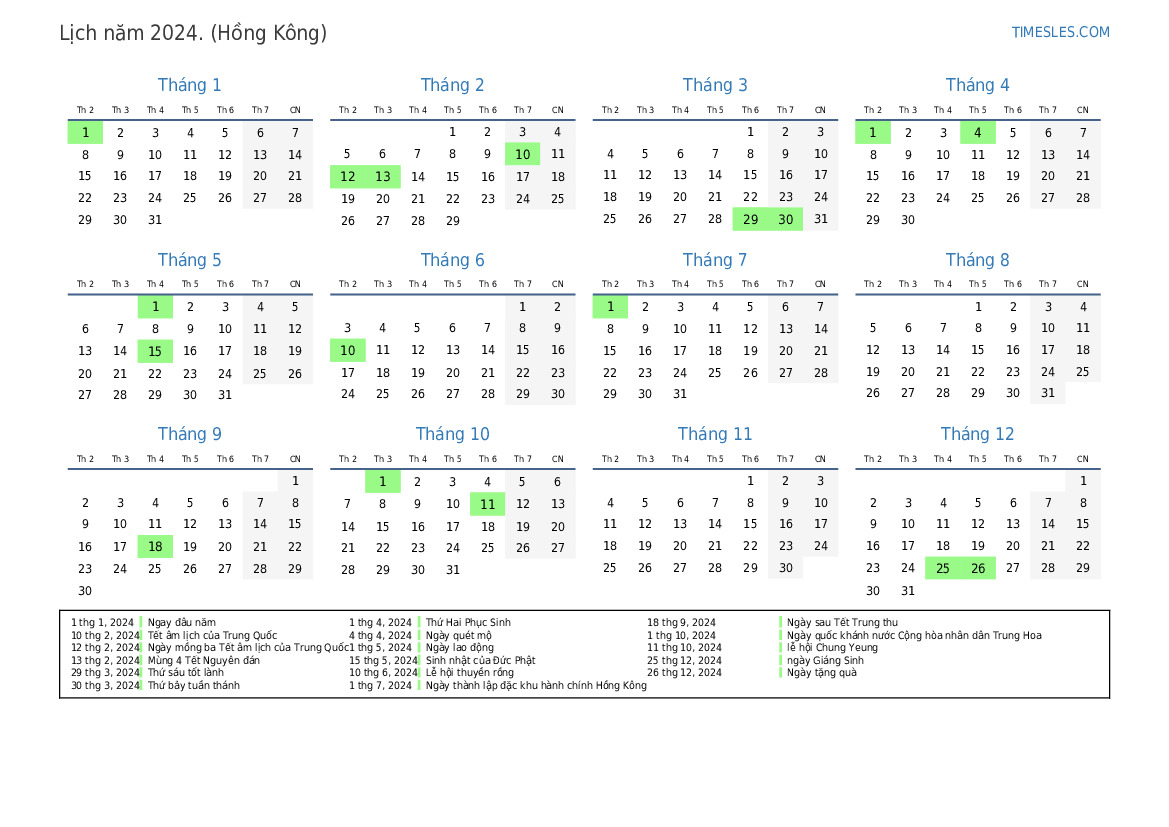Click legend entry 'Ngày lao động'
This screenshot has width=1169, height=827.
459,647
